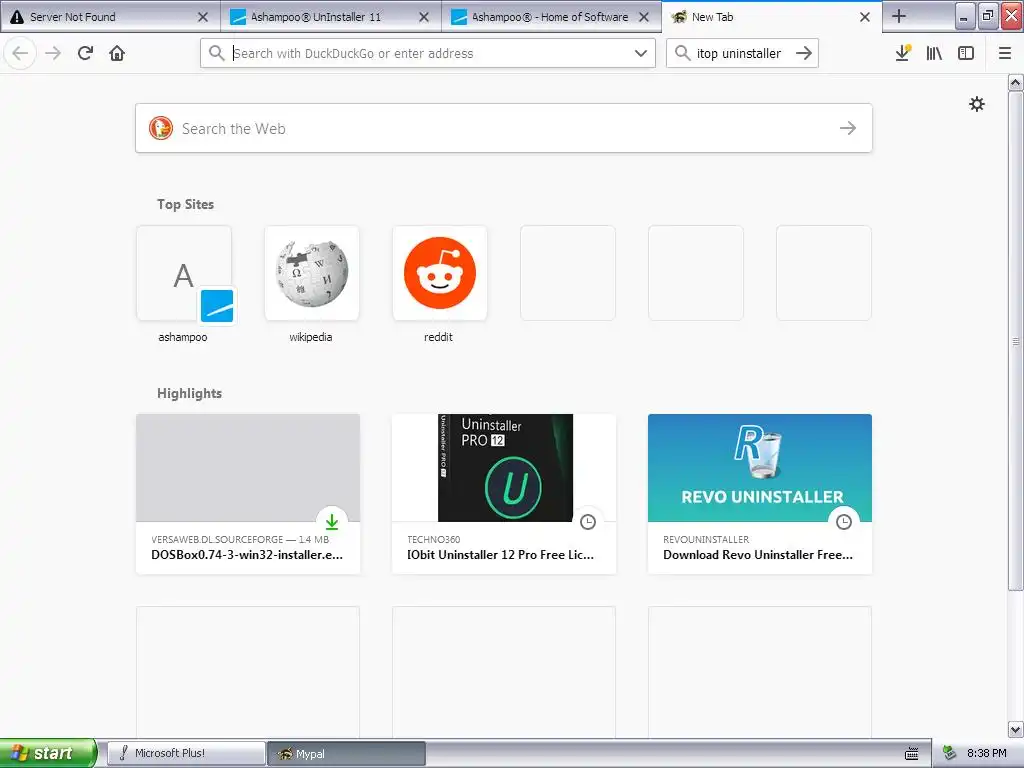Switch to Microsoft Plus! taskbar item
Screen dimensions: 1024x768
pyautogui.click(x=185, y=753)
